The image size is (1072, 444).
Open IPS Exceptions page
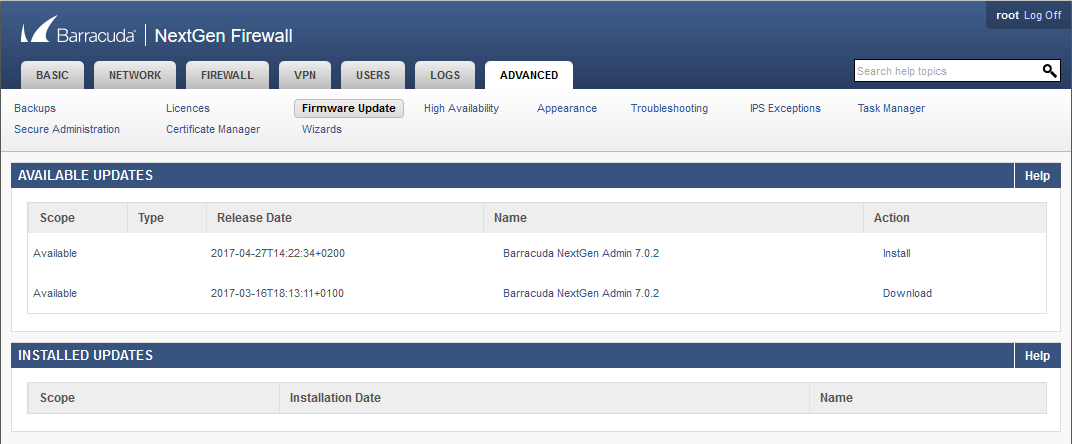click(785, 108)
